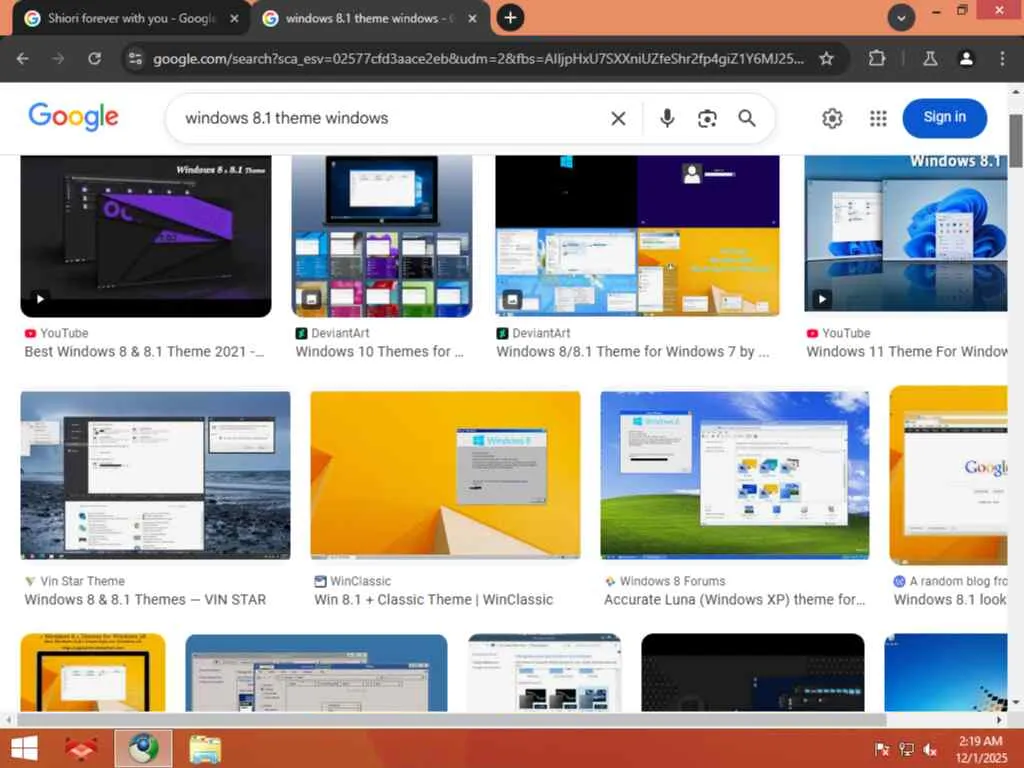Viewport: 1024px width, 768px height.
Task: Search by image with Lens icon
Action: tap(707, 118)
